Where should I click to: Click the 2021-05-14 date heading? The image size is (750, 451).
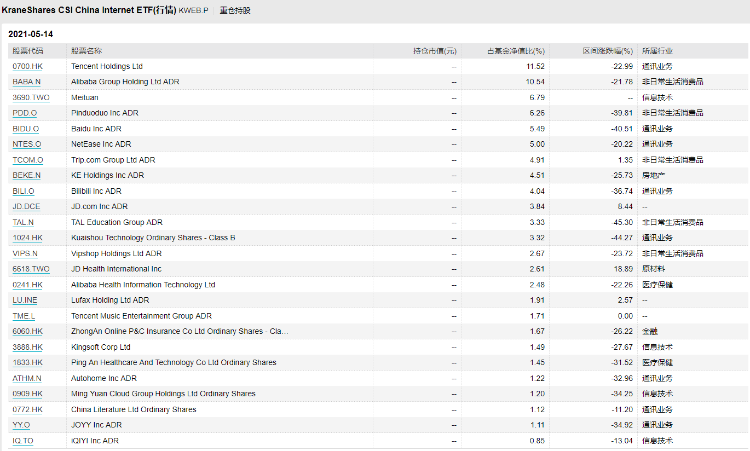[x=31, y=34]
